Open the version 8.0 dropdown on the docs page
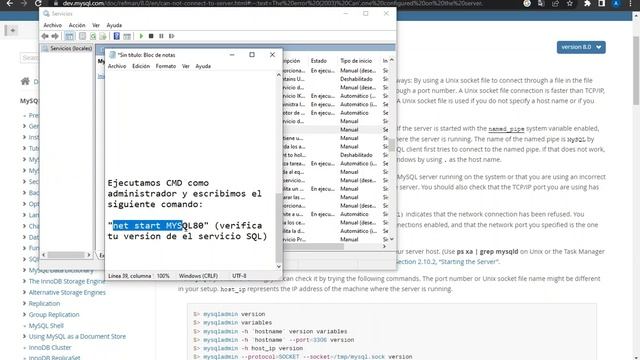Image resolution: width=640 pixels, height=360 pixels. 581,47
